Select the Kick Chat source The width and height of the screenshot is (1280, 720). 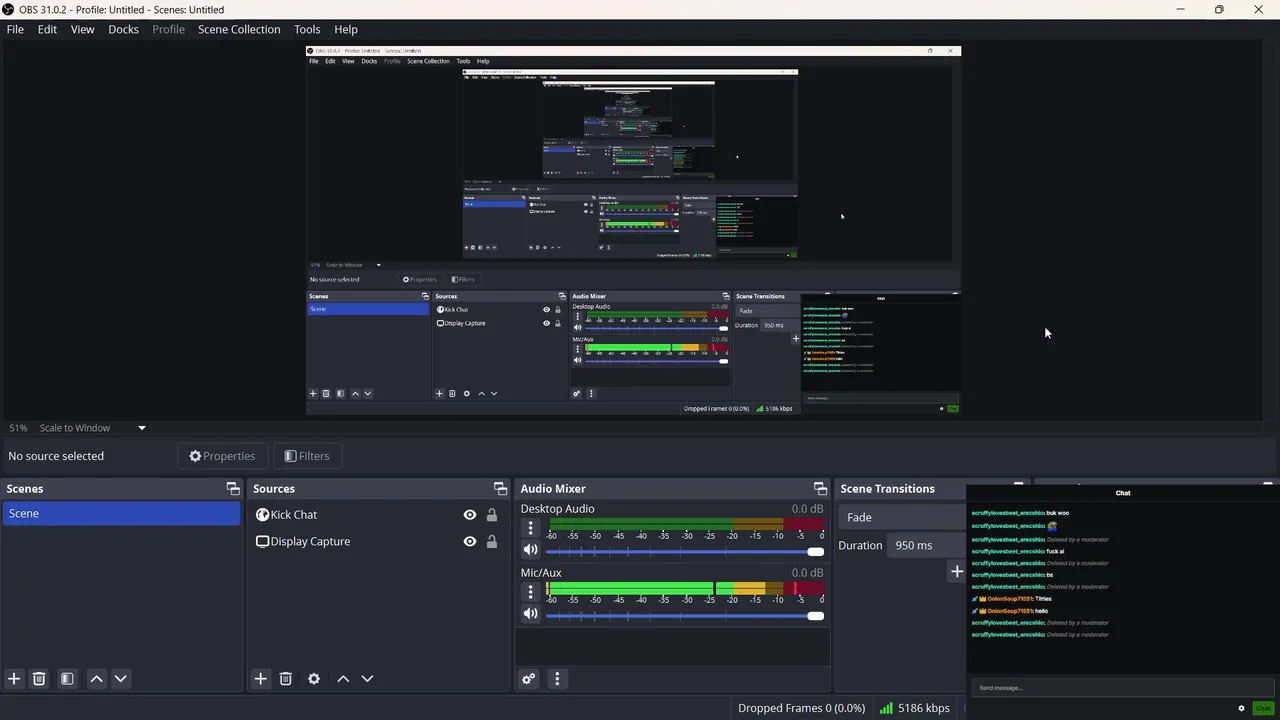[293, 515]
